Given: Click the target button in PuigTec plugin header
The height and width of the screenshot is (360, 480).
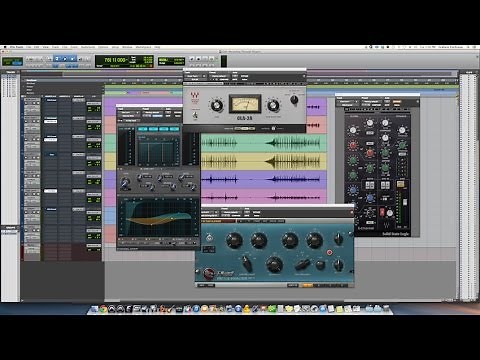Looking at the screenshot, I should click(351, 212).
